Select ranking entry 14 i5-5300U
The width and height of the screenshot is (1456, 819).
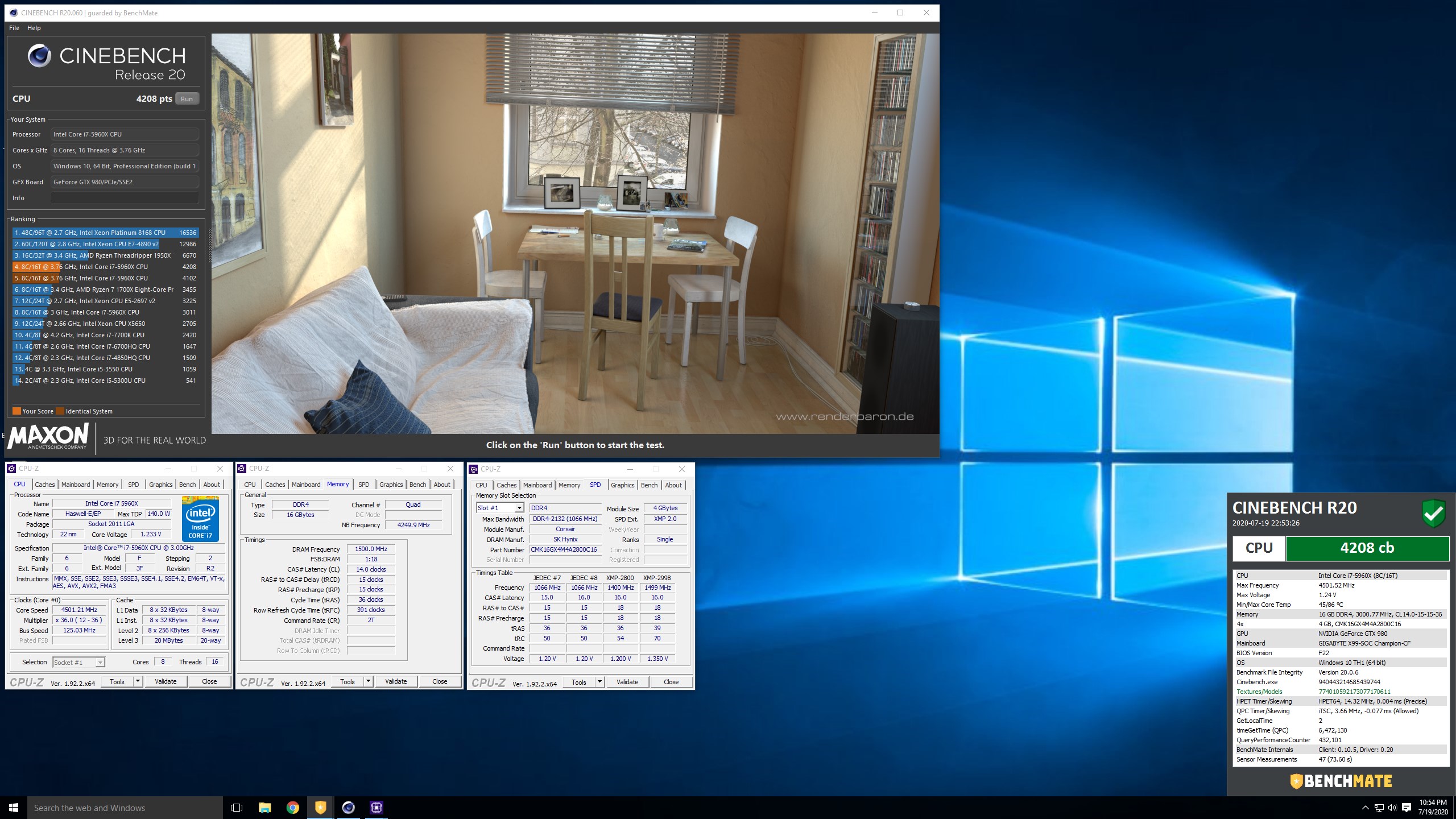click(x=105, y=380)
